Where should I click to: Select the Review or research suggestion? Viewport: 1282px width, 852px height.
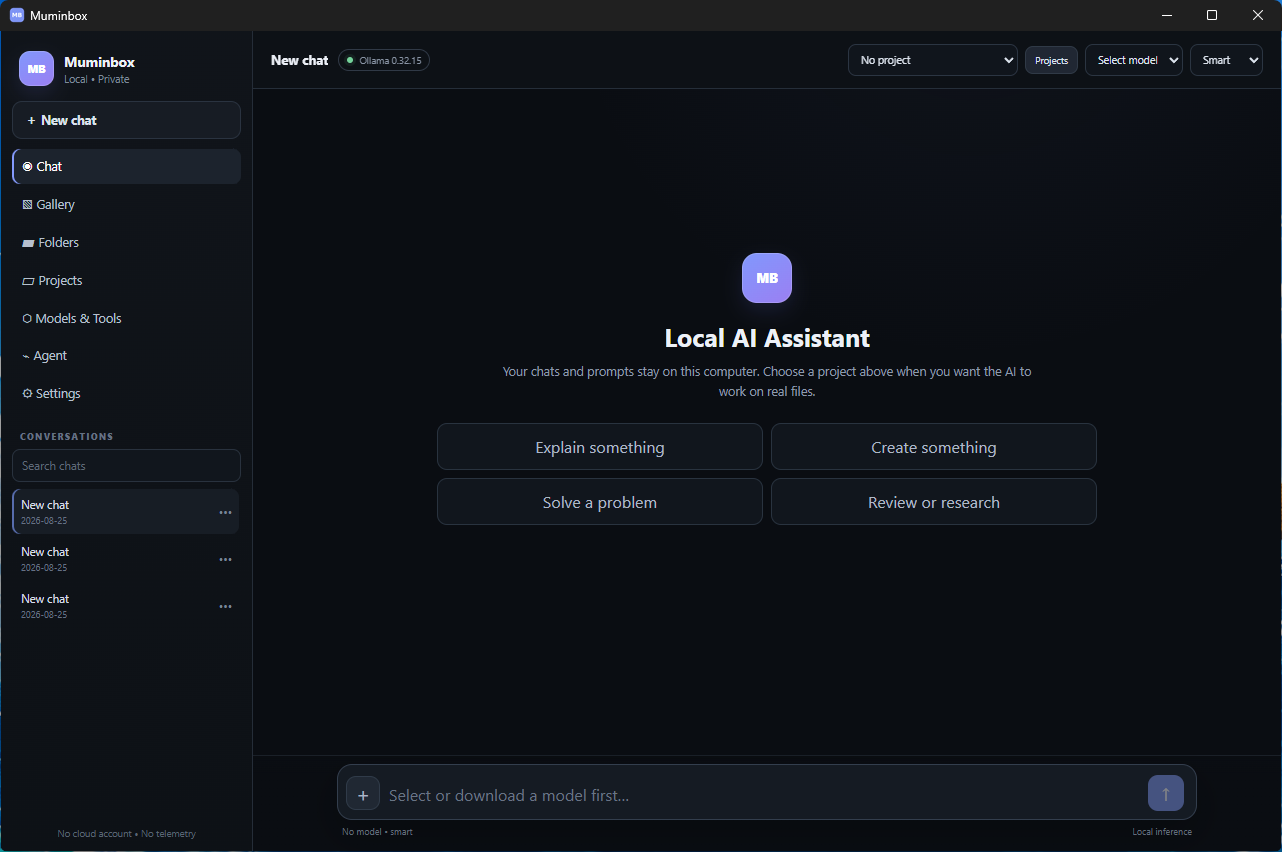pyautogui.click(x=934, y=502)
